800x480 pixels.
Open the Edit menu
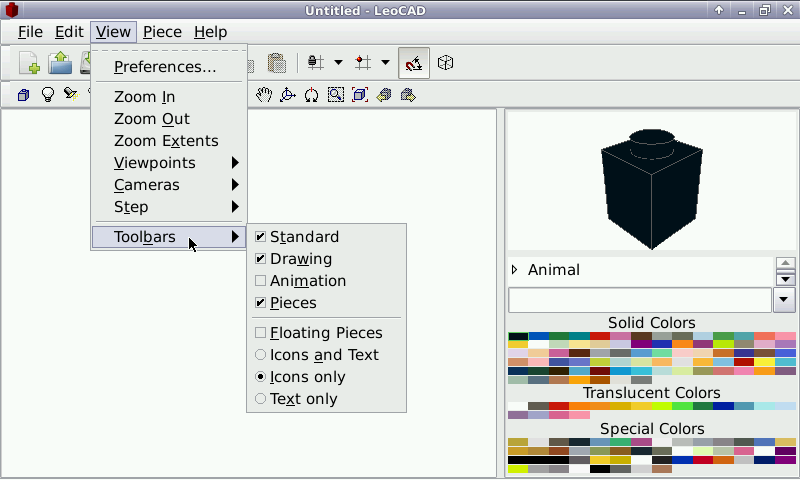click(x=69, y=32)
